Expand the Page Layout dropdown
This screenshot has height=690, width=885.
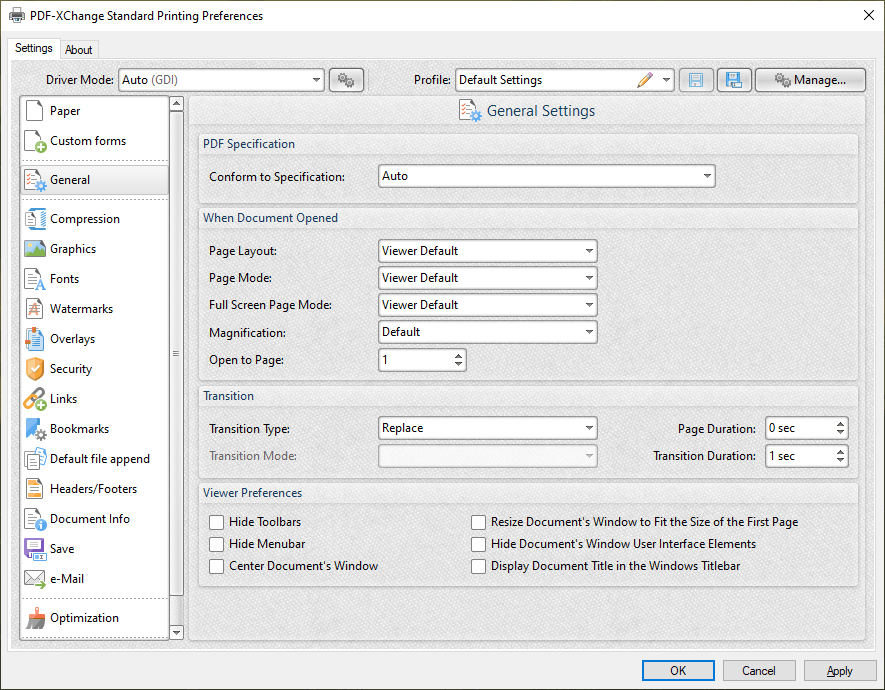[487, 251]
